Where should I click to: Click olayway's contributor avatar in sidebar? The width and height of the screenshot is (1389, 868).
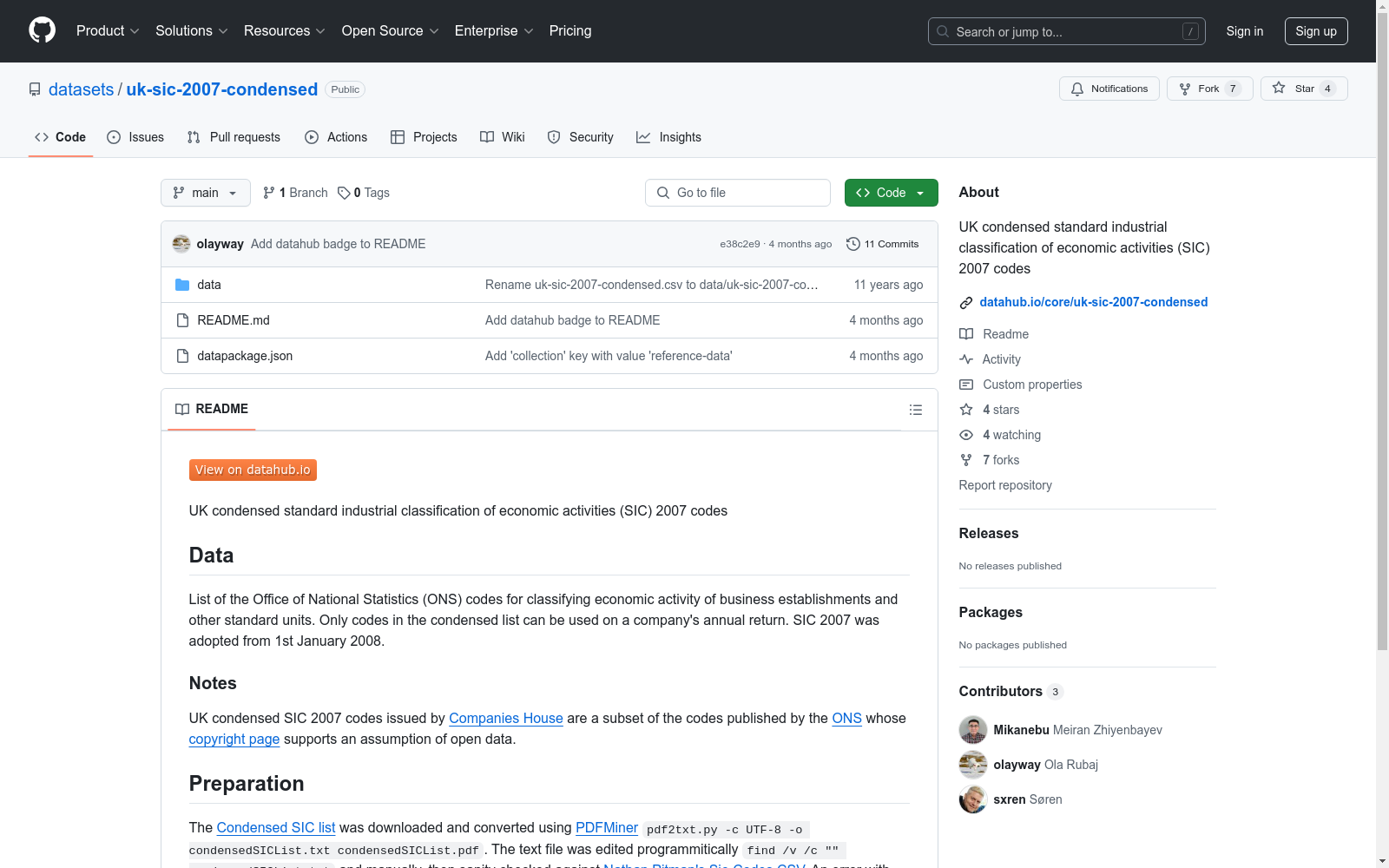pyautogui.click(x=973, y=765)
